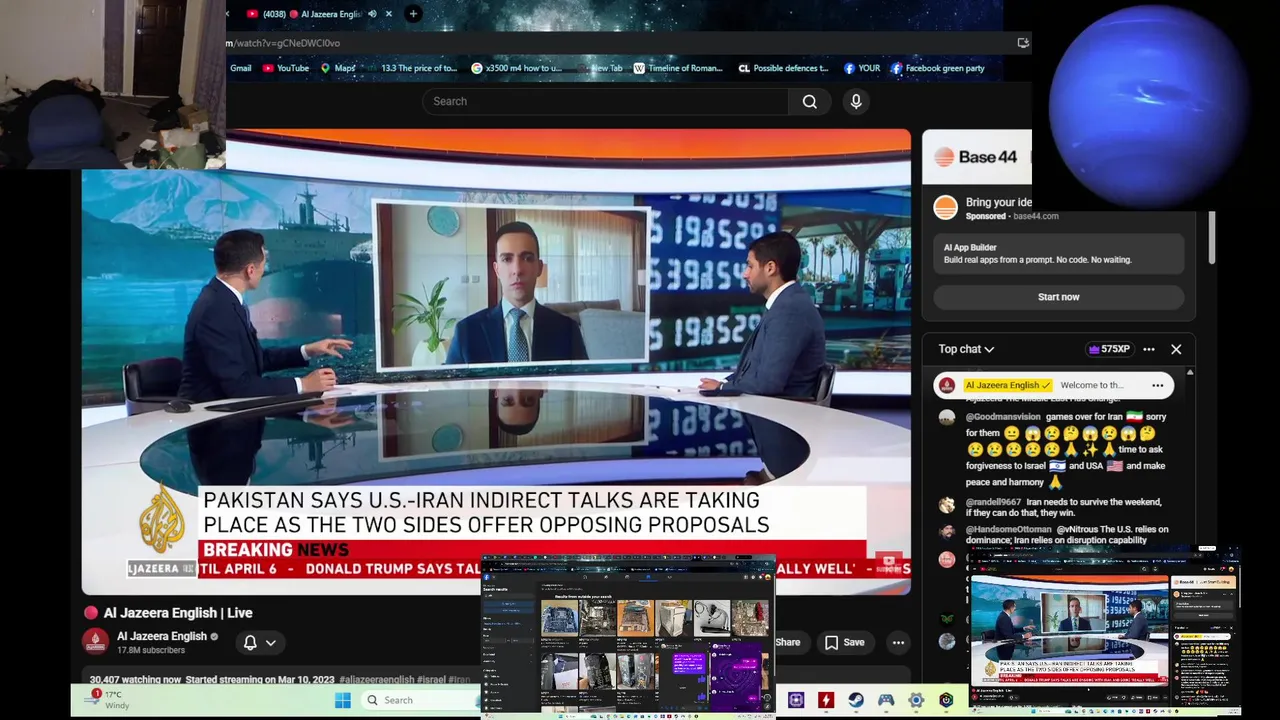
Task: Click the address bar URL
Action: point(283,43)
